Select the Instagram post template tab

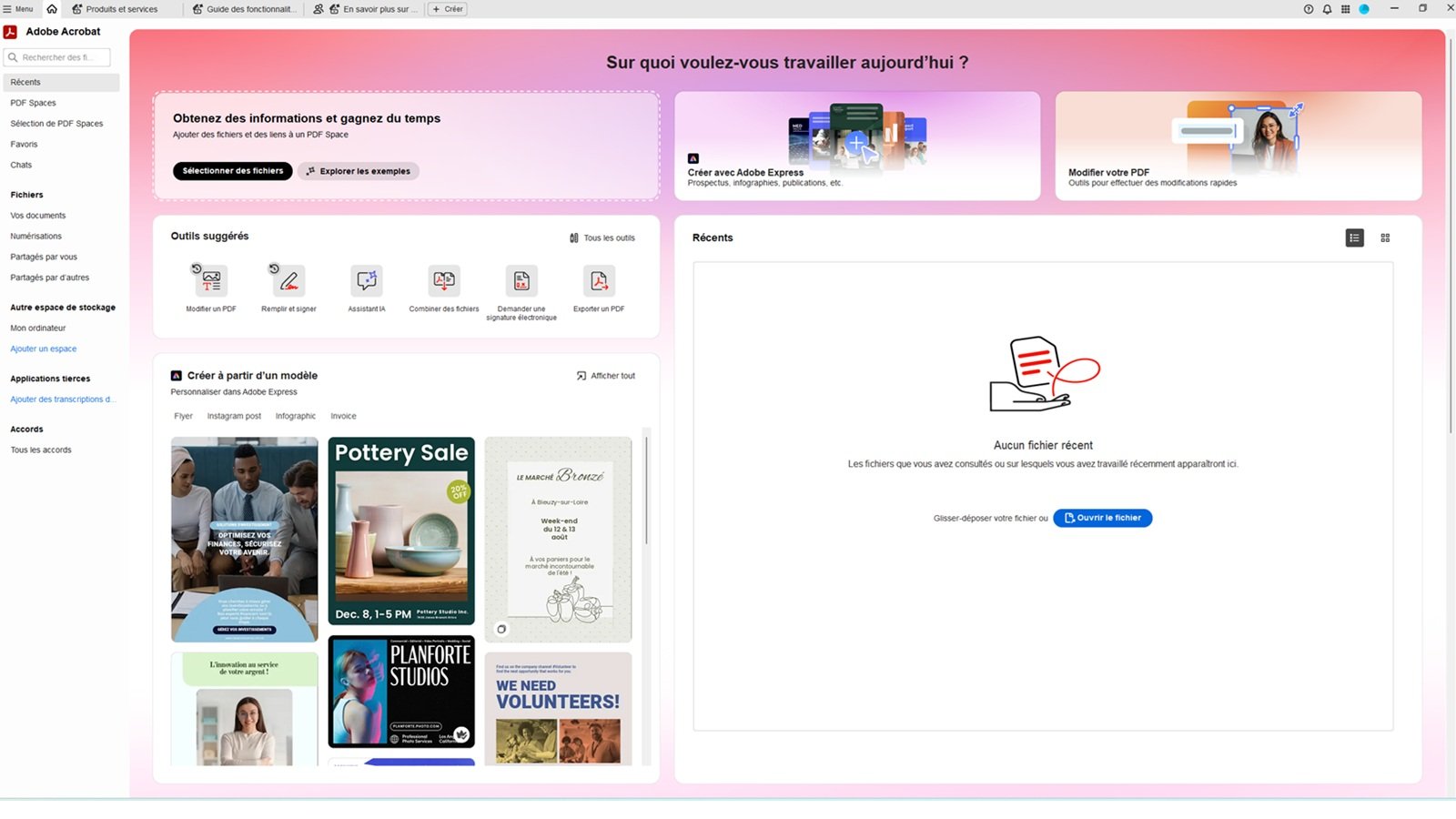[x=234, y=416]
